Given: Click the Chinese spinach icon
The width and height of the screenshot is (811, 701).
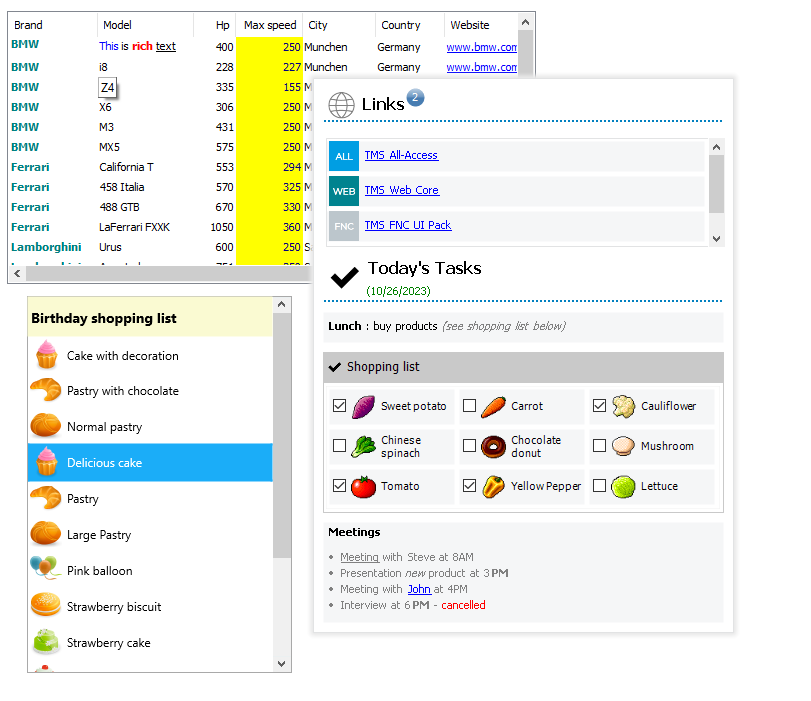Looking at the screenshot, I should point(364,446).
